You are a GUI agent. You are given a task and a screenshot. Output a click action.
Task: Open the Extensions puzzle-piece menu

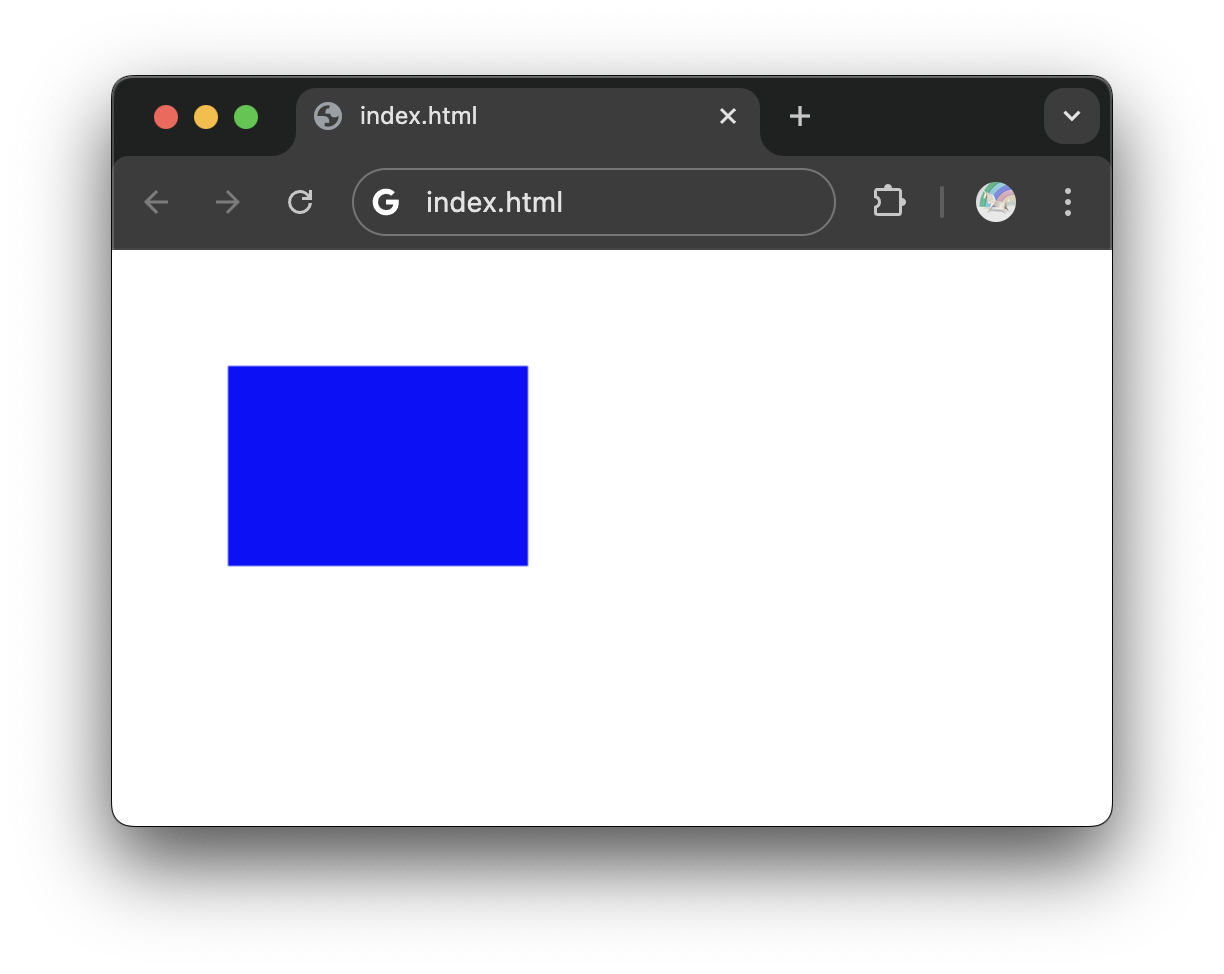pyautogui.click(x=889, y=202)
